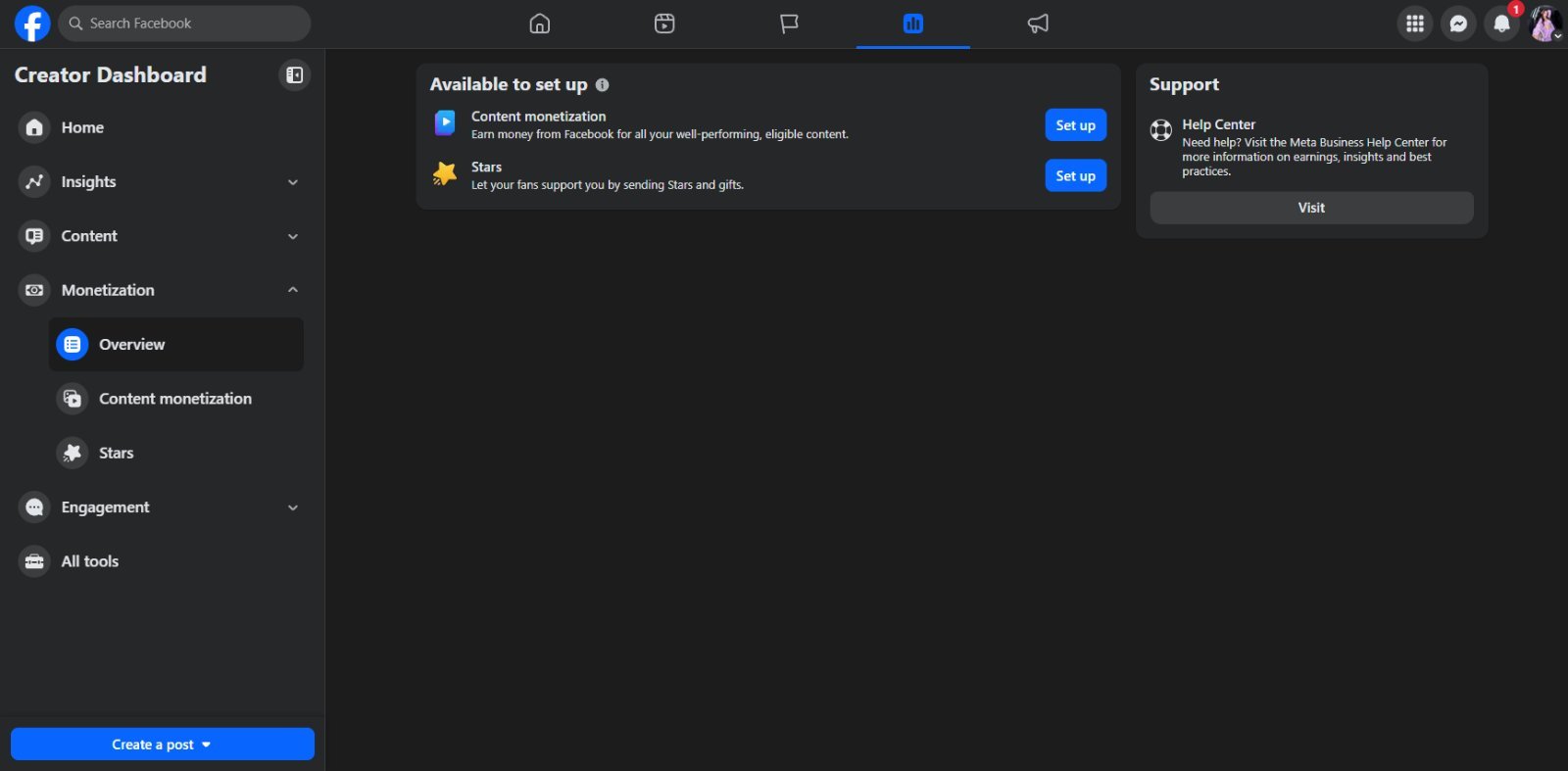Open the Reels video tab icon

[x=664, y=24]
